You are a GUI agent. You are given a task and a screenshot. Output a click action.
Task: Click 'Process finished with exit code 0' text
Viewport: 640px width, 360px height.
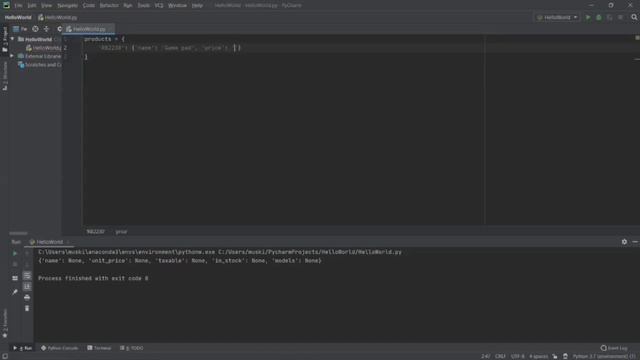tap(93, 278)
